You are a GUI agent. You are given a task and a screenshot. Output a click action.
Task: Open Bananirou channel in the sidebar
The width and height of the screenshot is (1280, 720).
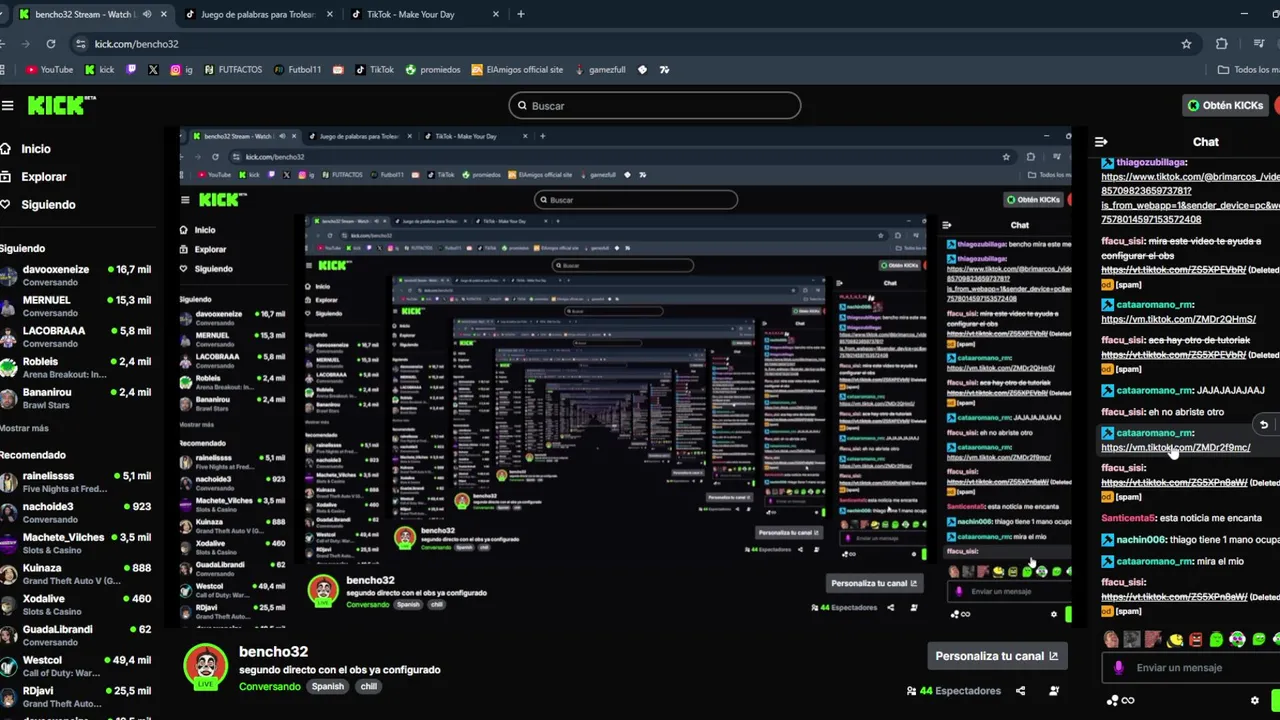point(76,398)
